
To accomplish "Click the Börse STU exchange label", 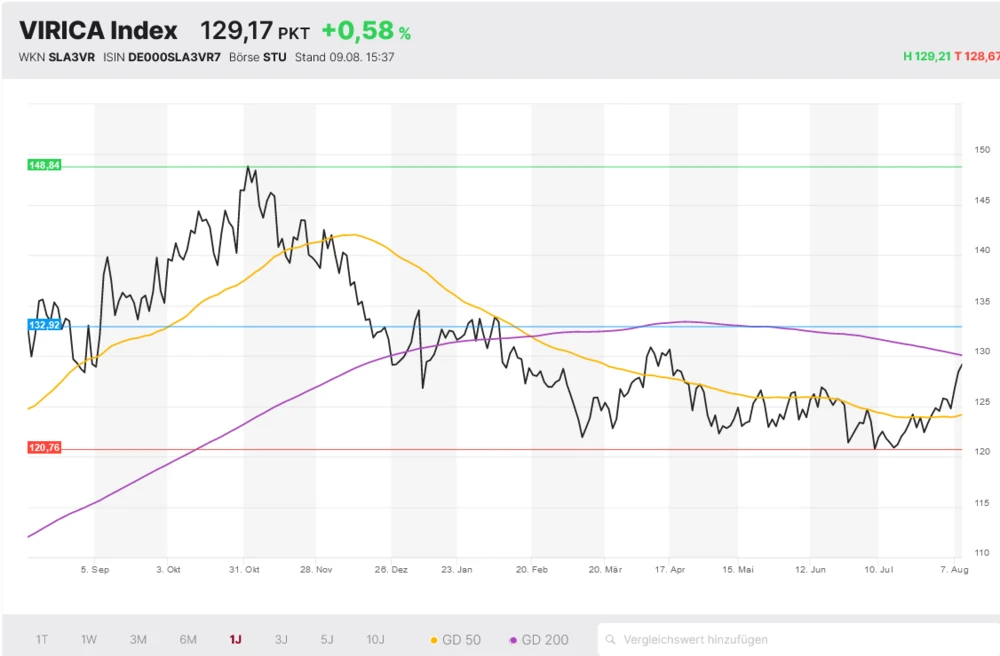I will click(258, 57).
